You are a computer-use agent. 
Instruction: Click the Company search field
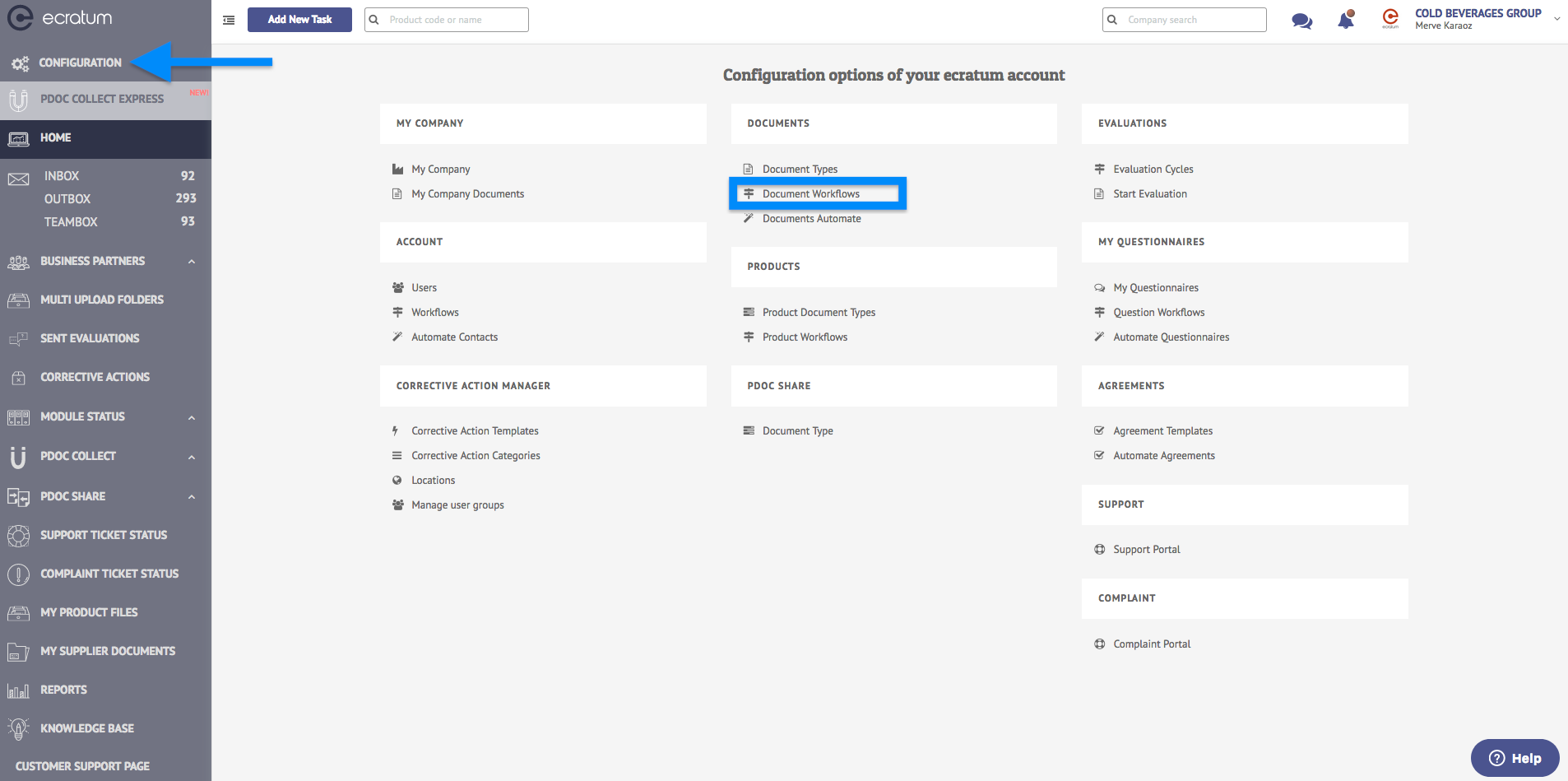point(1185,20)
